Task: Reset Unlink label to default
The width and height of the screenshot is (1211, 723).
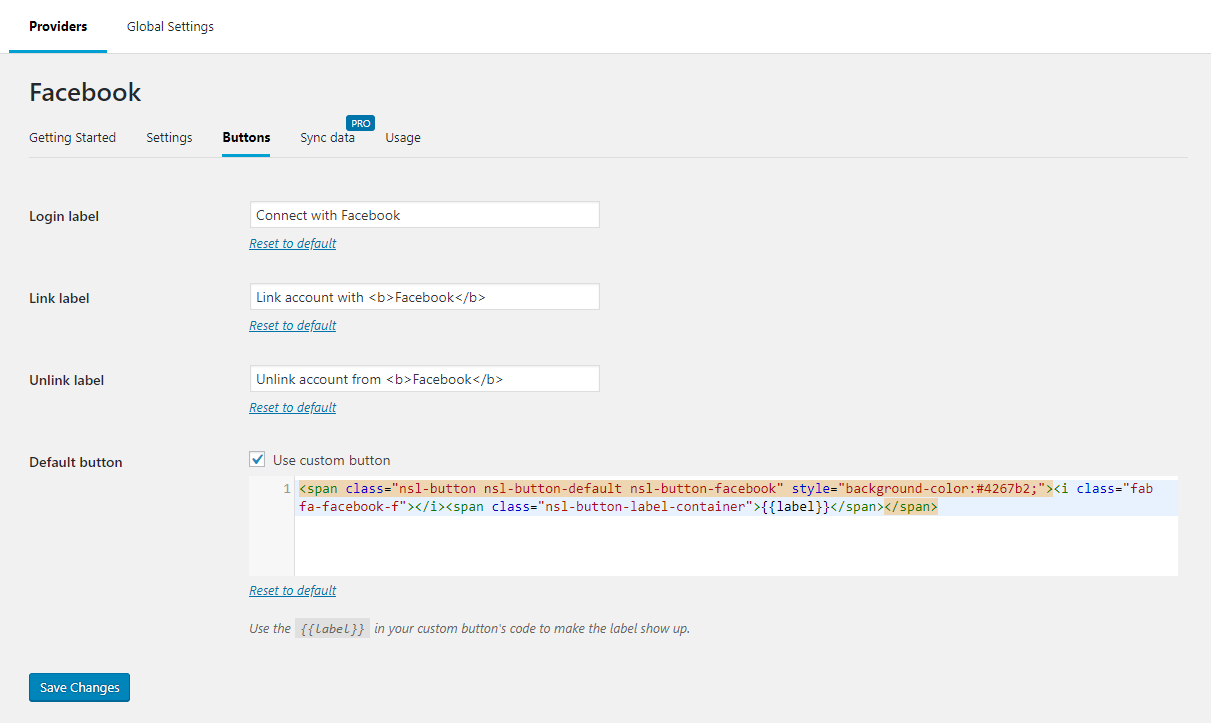Action: (292, 407)
